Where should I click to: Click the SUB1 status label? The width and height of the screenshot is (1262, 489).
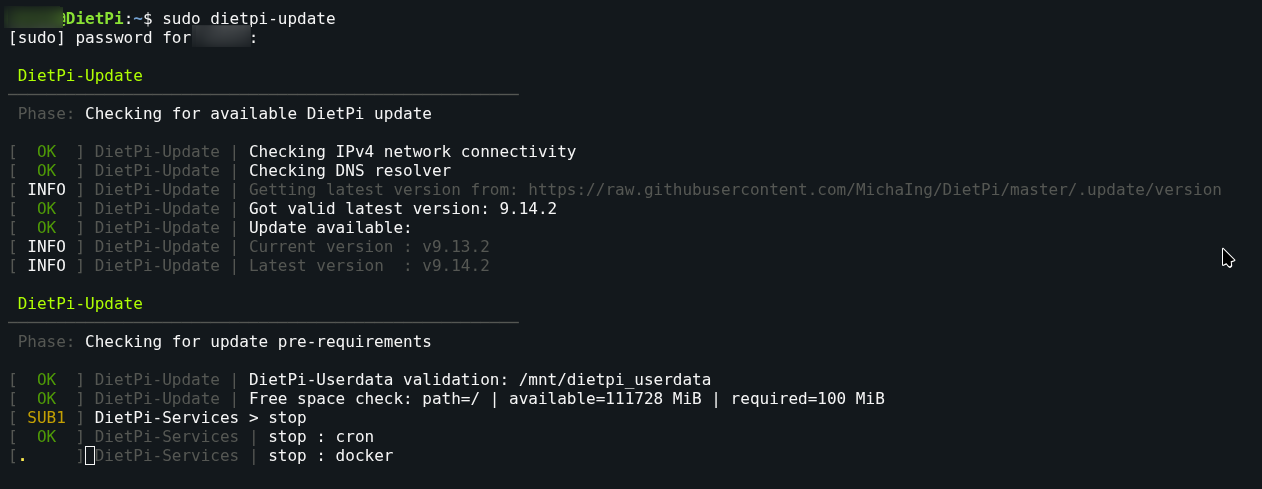tap(46, 417)
